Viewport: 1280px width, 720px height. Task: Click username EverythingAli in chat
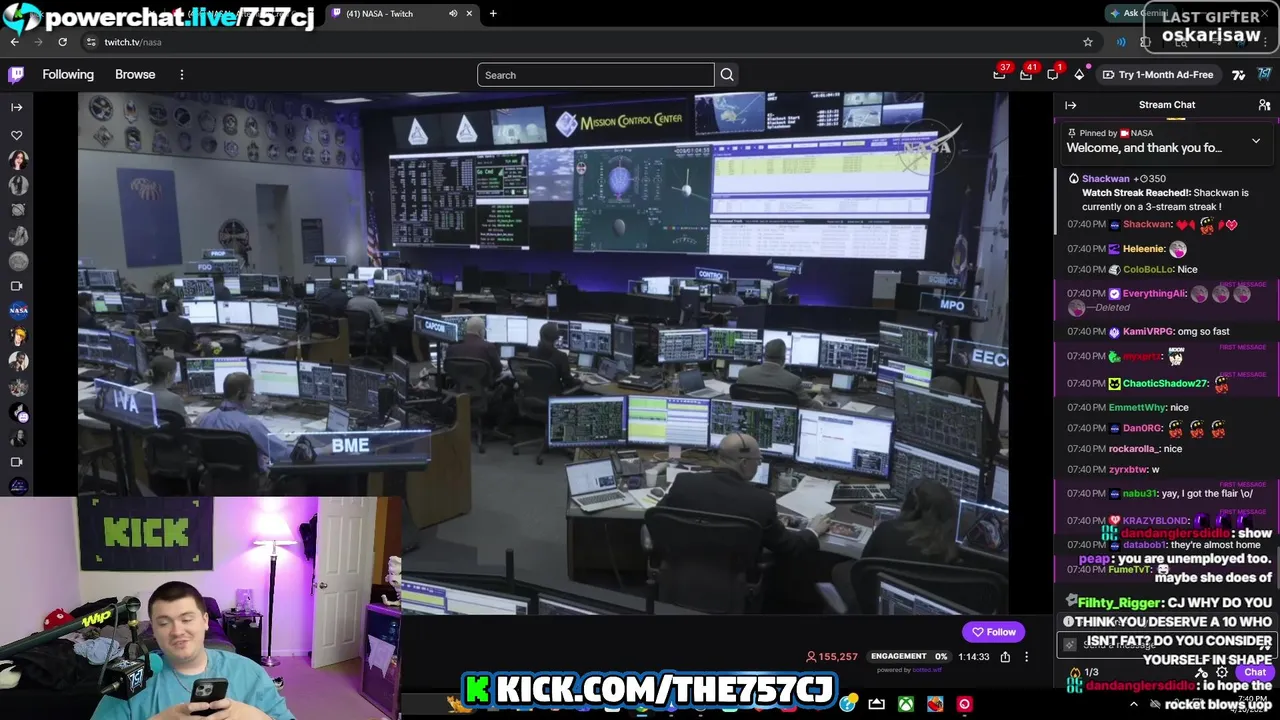tap(1154, 294)
